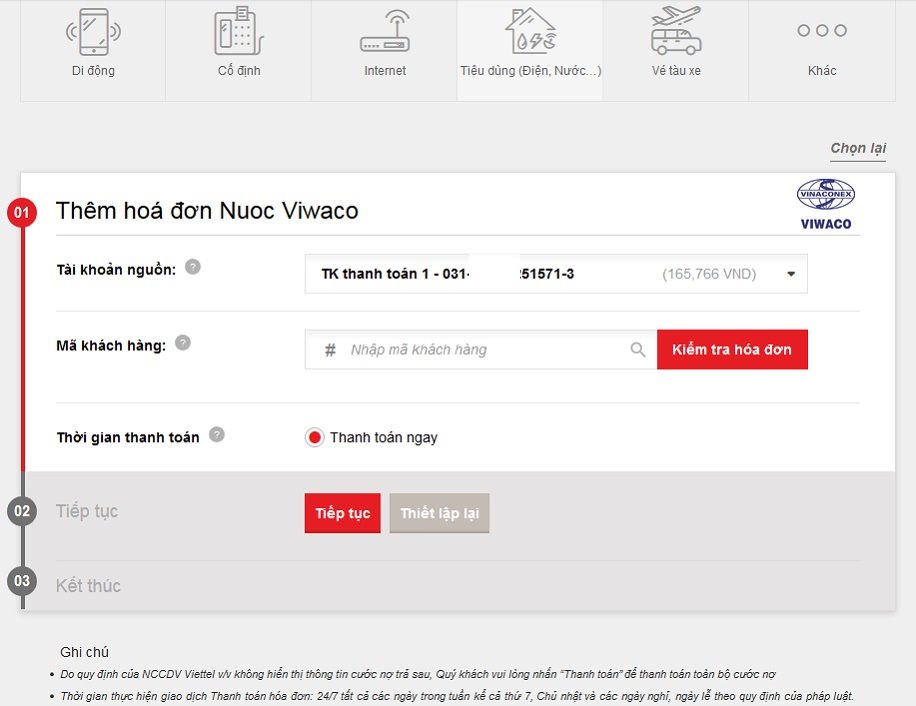
Task: Click the Tiêu dùng utilities house icon
Action: tap(529, 33)
